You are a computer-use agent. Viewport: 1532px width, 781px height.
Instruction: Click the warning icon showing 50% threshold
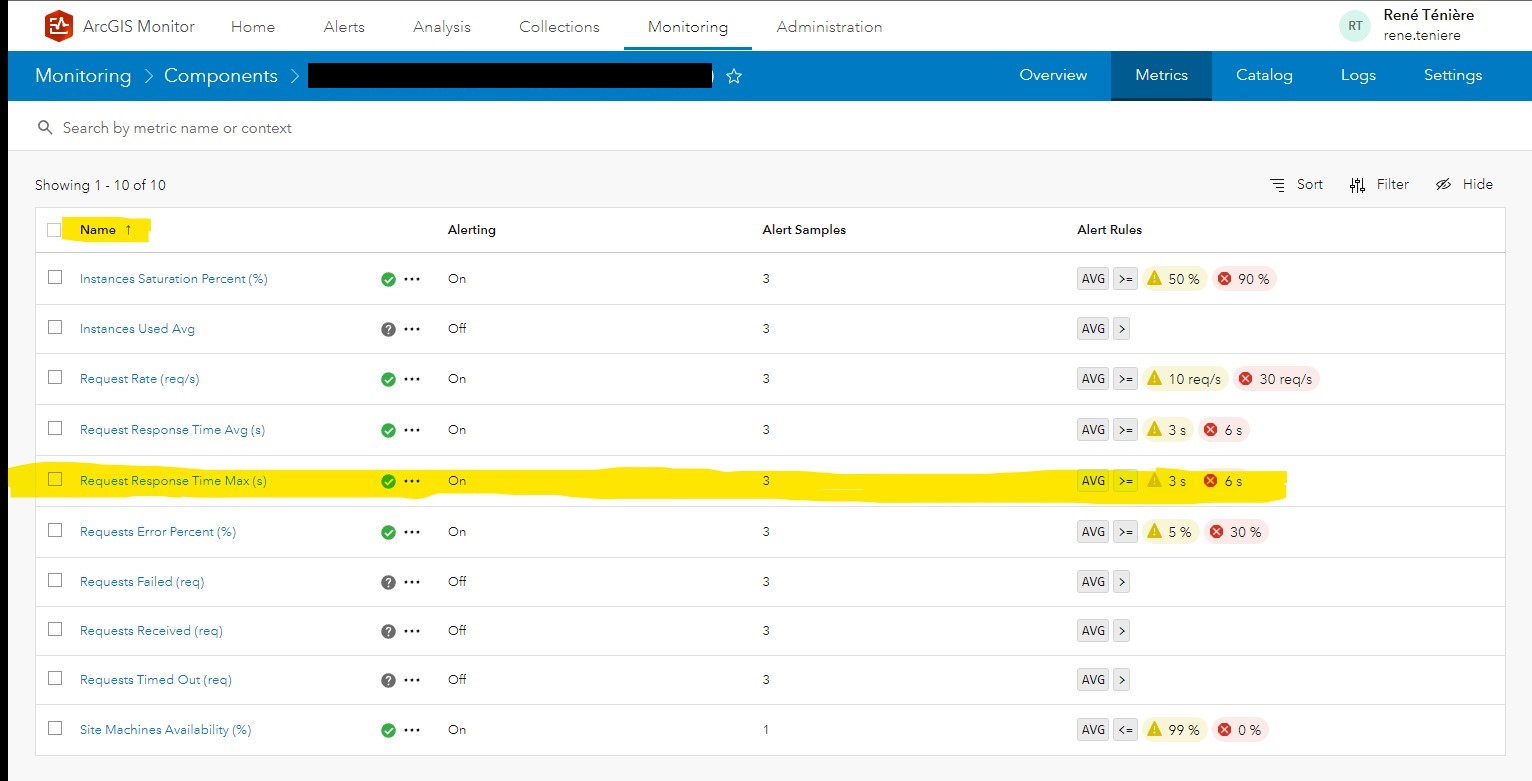click(x=1155, y=279)
